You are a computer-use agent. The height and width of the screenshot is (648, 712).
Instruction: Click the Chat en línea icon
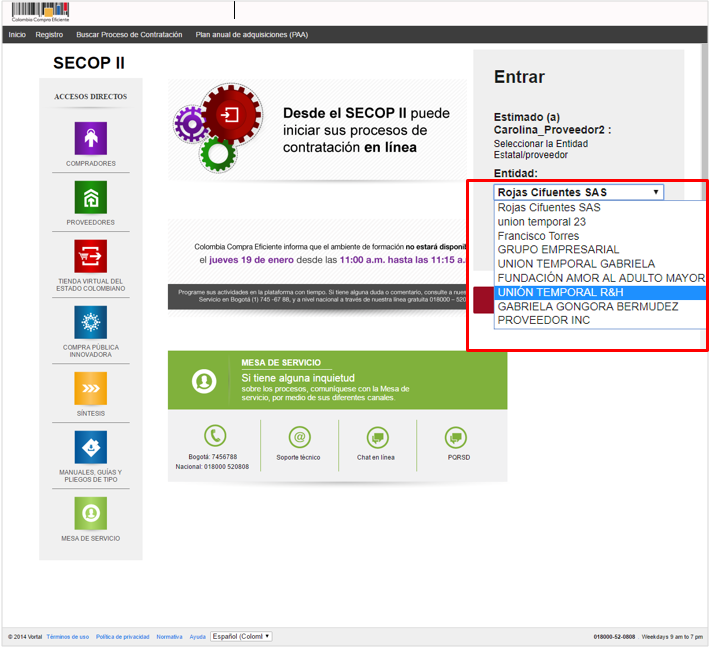pyautogui.click(x=378, y=438)
